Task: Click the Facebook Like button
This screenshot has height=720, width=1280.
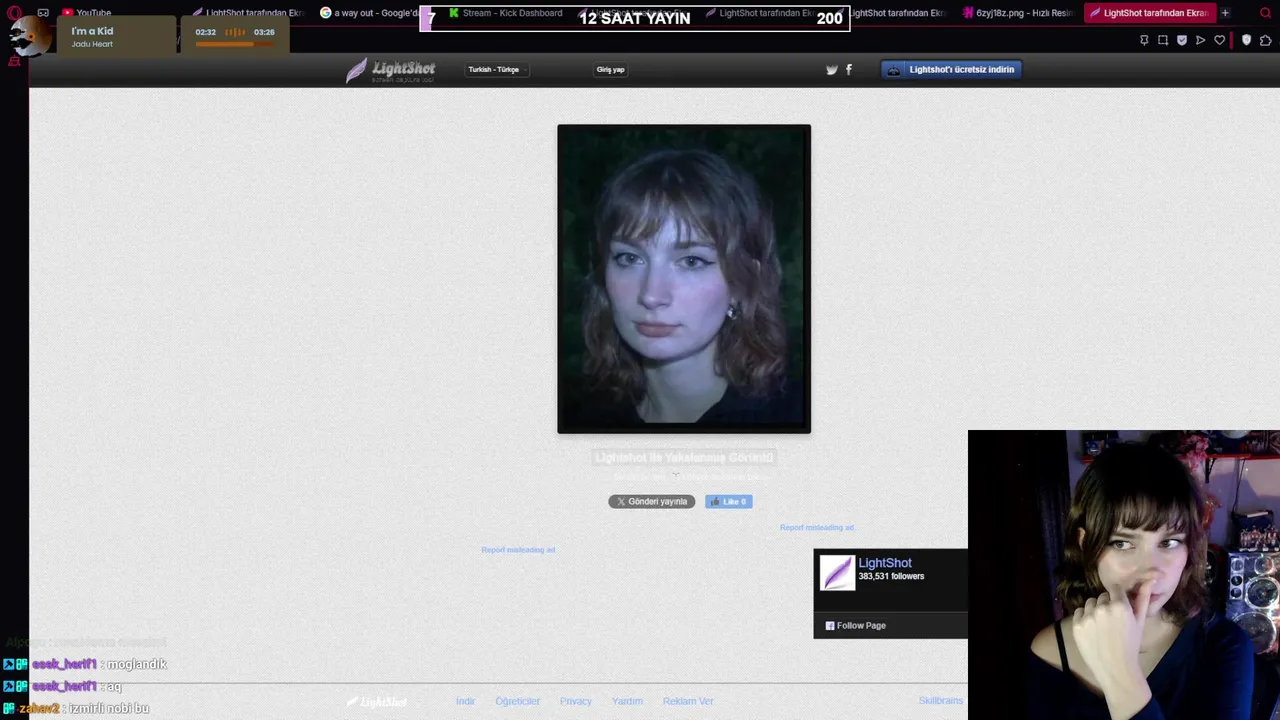Action: pos(729,501)
